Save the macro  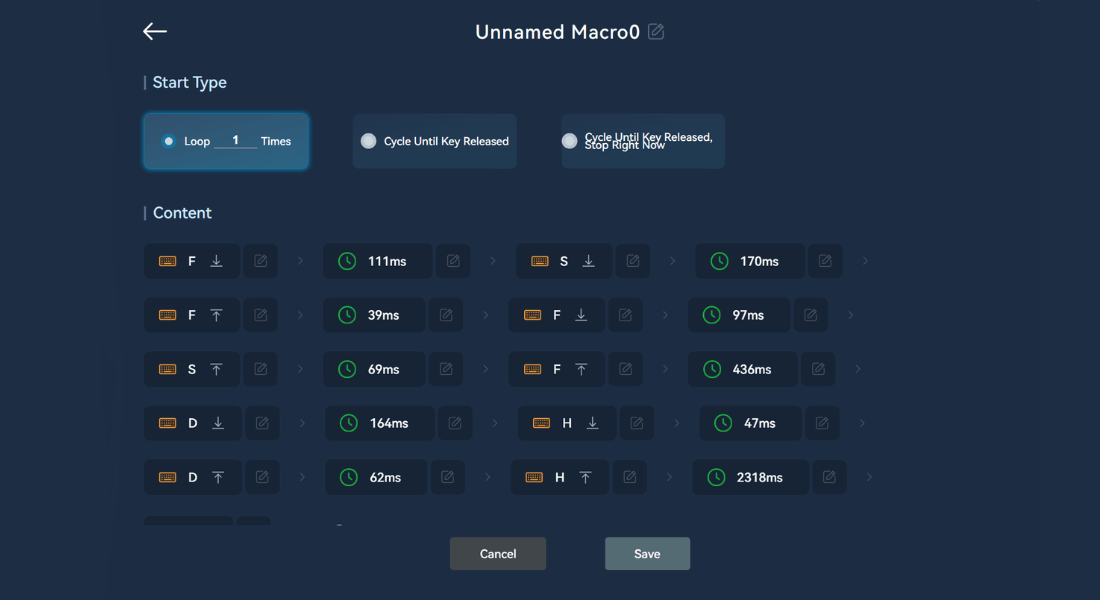tap(647, 554)
